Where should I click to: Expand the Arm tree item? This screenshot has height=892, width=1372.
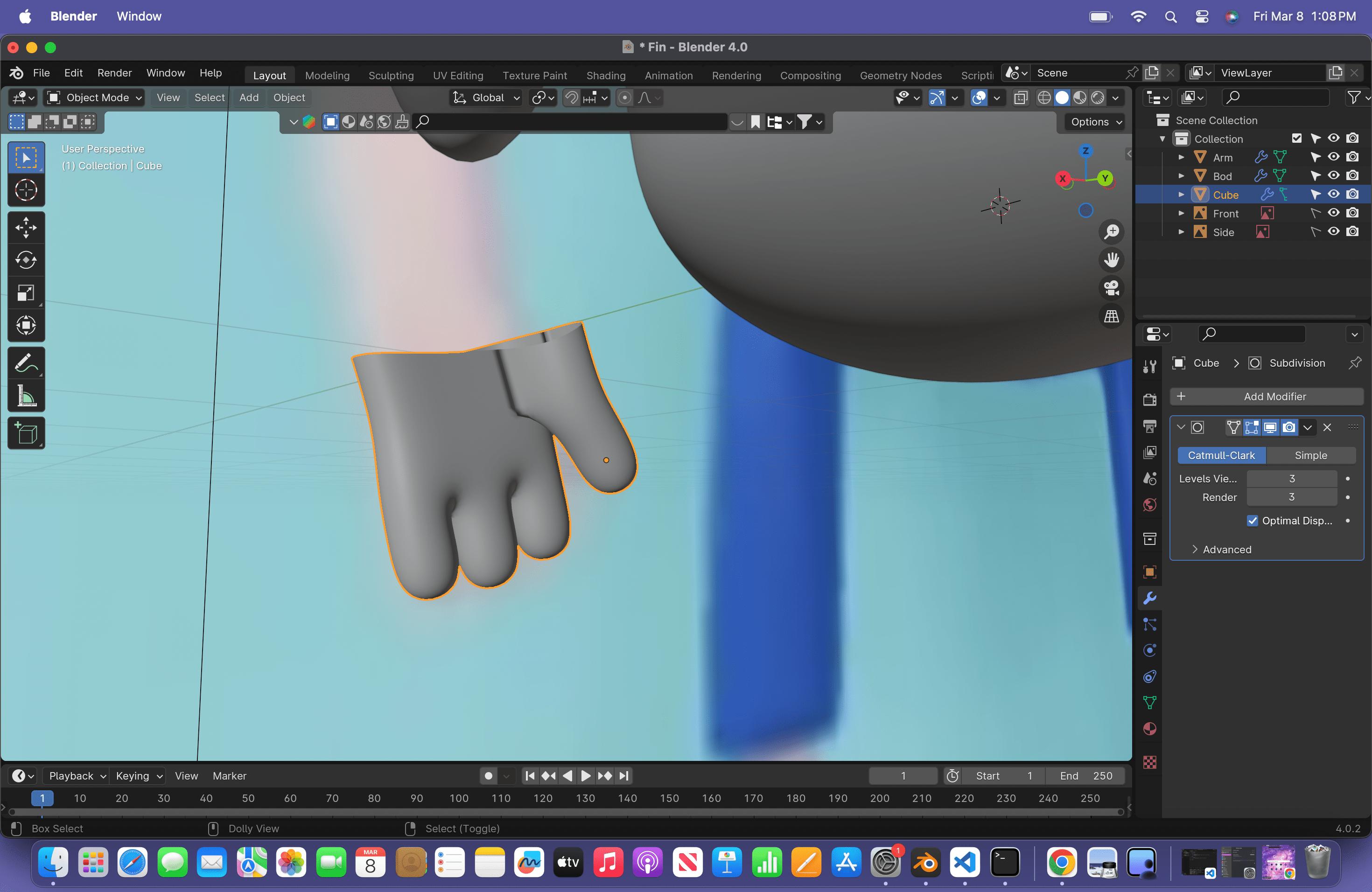(x=1181, y=157)
